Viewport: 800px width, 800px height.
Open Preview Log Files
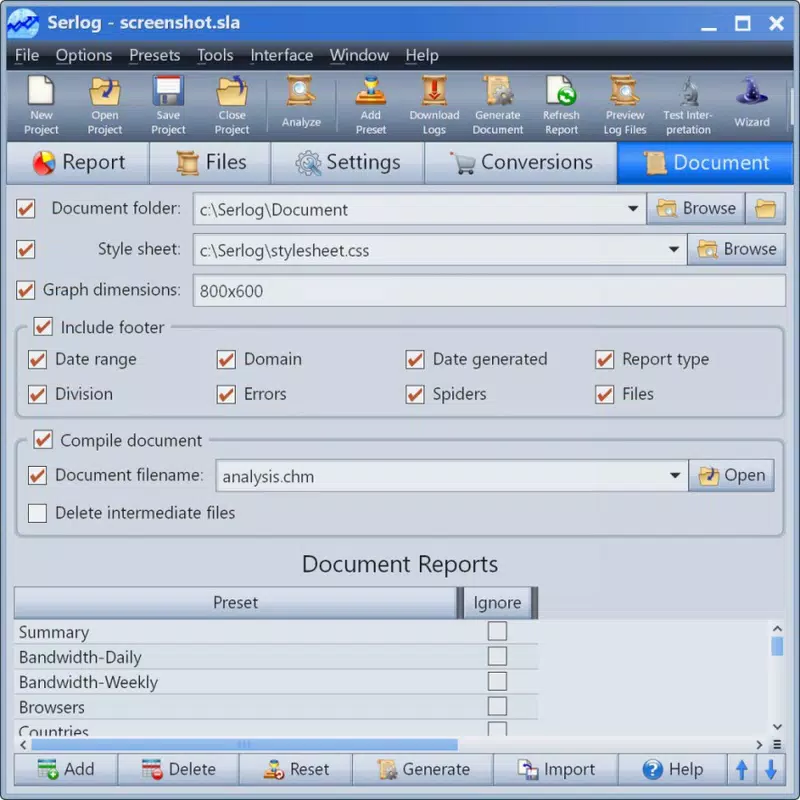pos(624,106)
